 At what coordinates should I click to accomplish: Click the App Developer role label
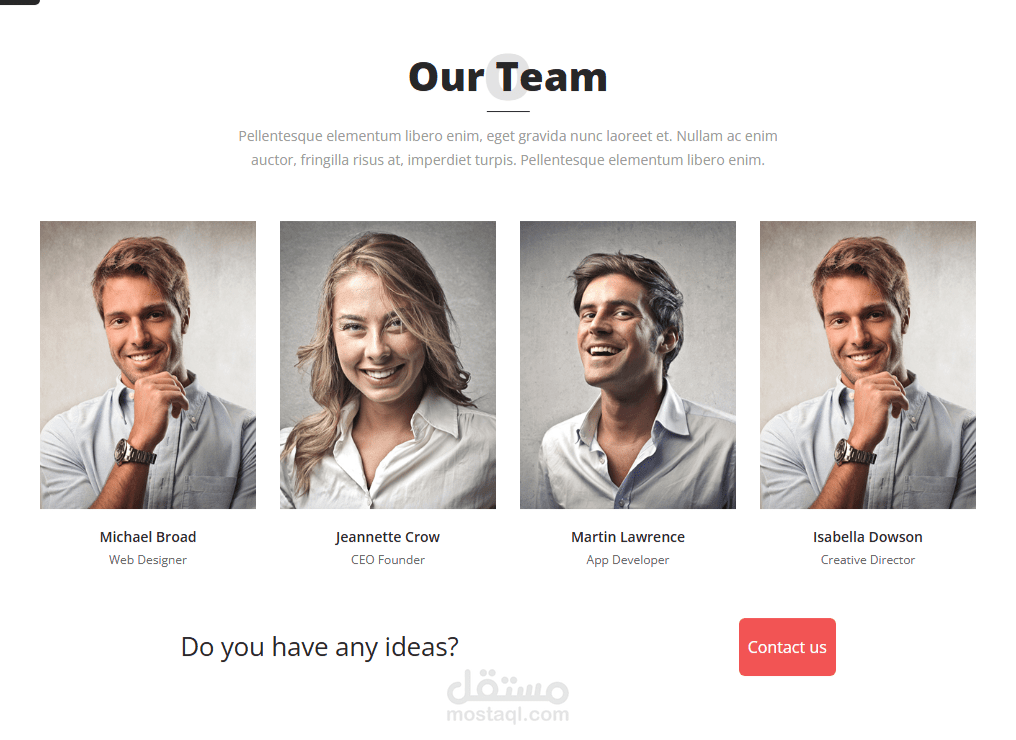point(628,560)
